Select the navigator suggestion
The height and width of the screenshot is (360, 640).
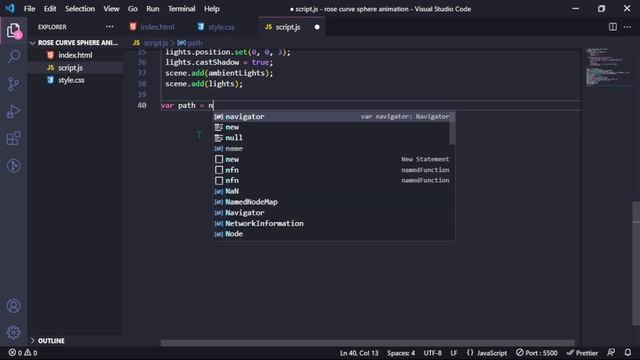(x=333, y=117)
